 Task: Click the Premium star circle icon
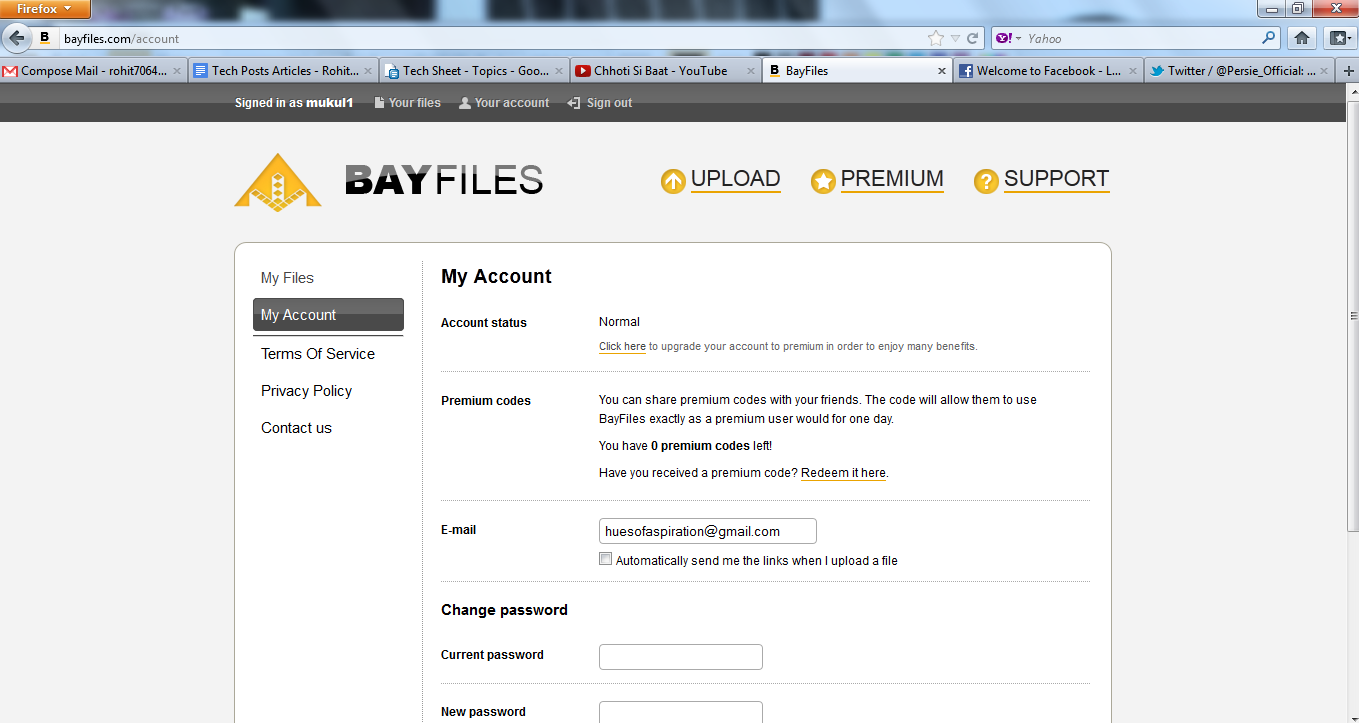click(x=823, y=181)
